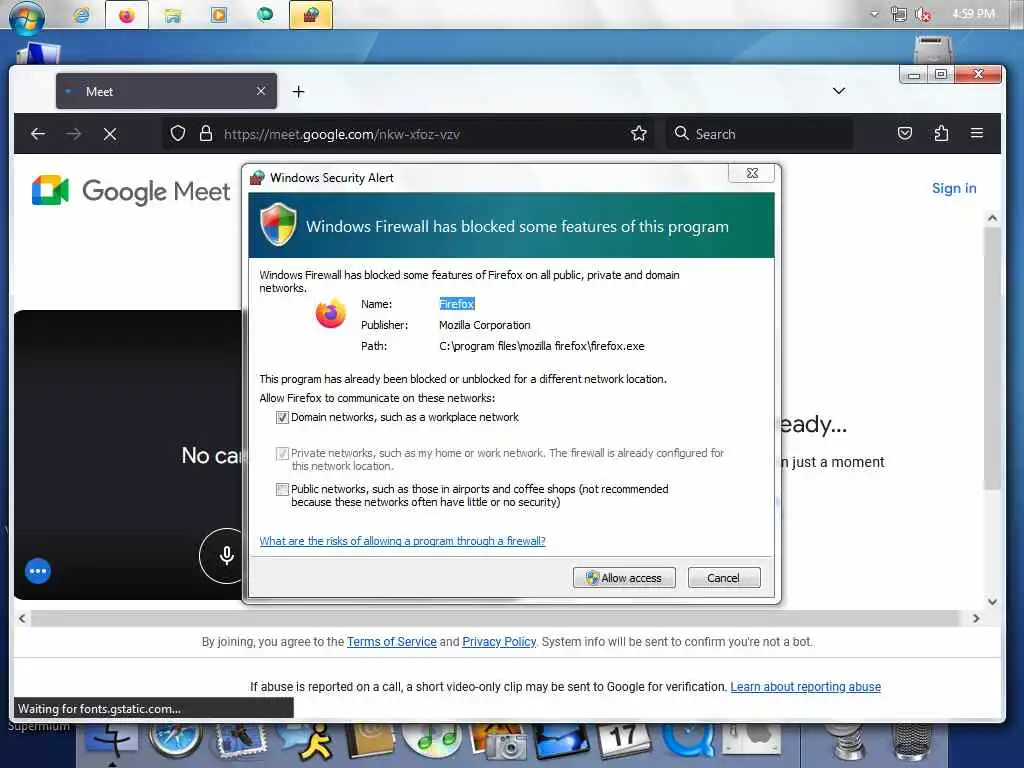The height and width of the screenshot is (768, 1024).
Task: Click the Safari compass dock icon
Action: (x=174, y=741)
